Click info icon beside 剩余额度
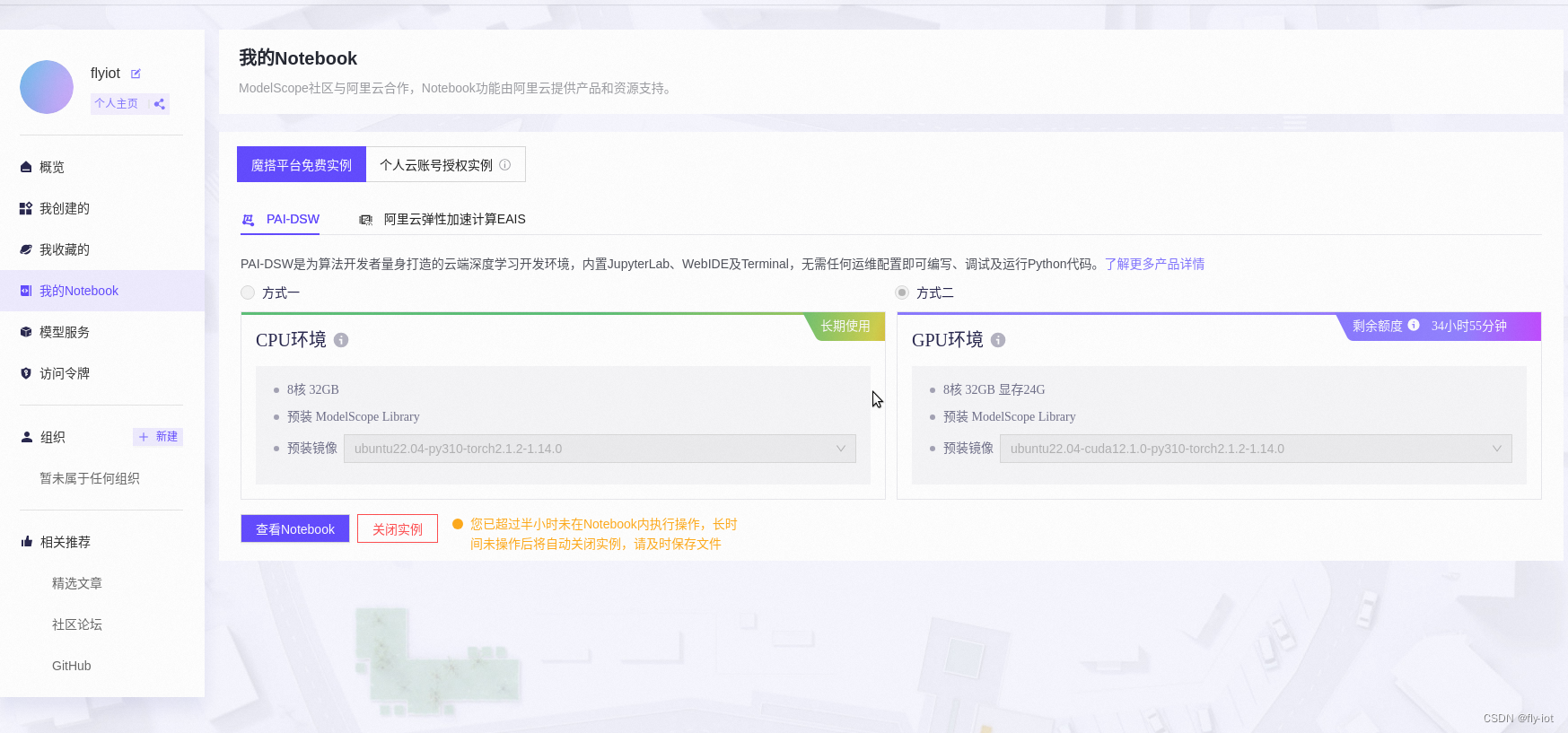The width and height of the screenshot is (1568, 733). click(1414, 325)
